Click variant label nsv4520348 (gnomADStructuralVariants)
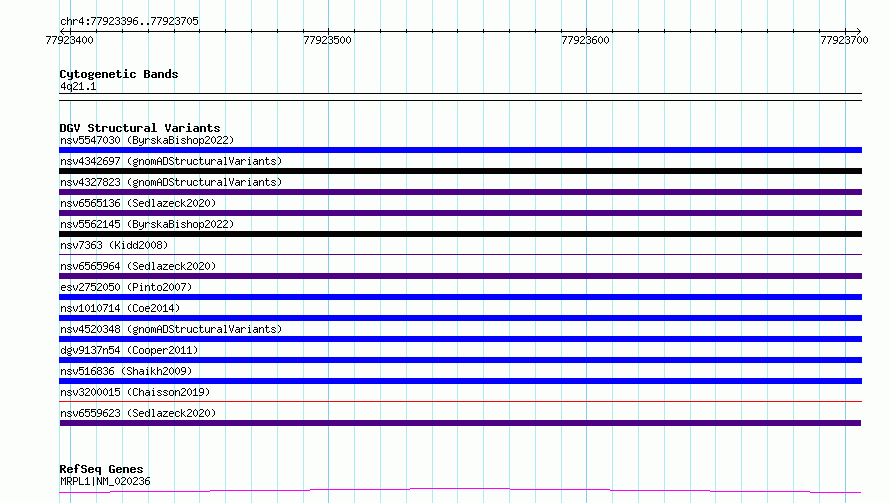Viewport: 890px width, 503px height. coord(171,329)
